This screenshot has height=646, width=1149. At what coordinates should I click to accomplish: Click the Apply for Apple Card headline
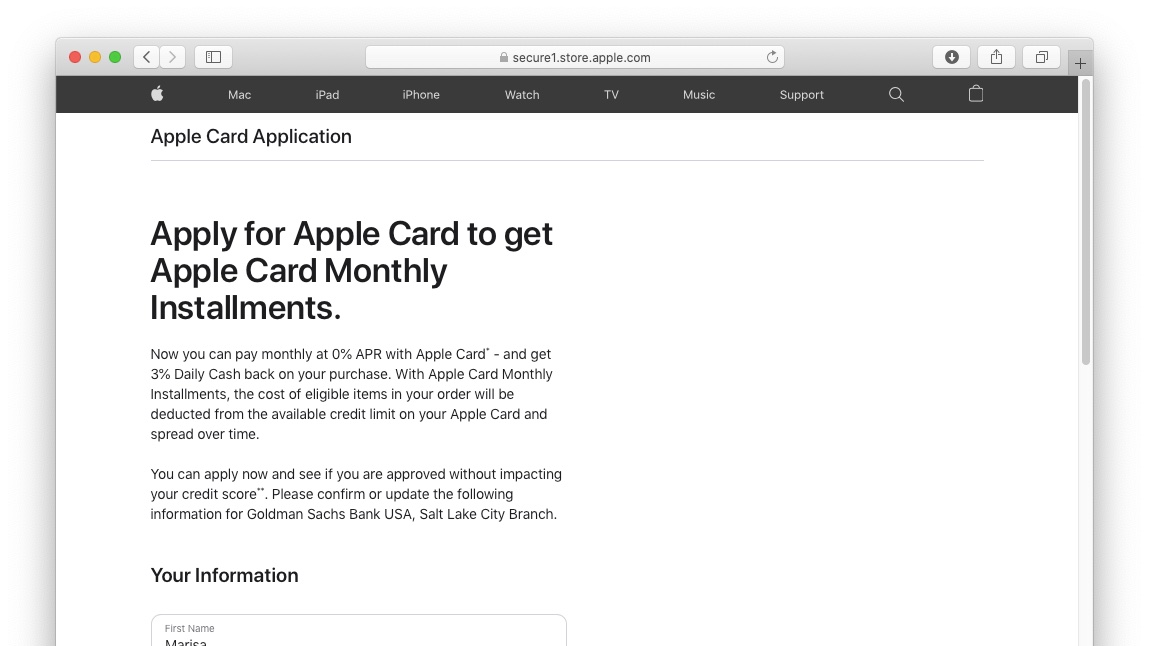tap(351, 271)
